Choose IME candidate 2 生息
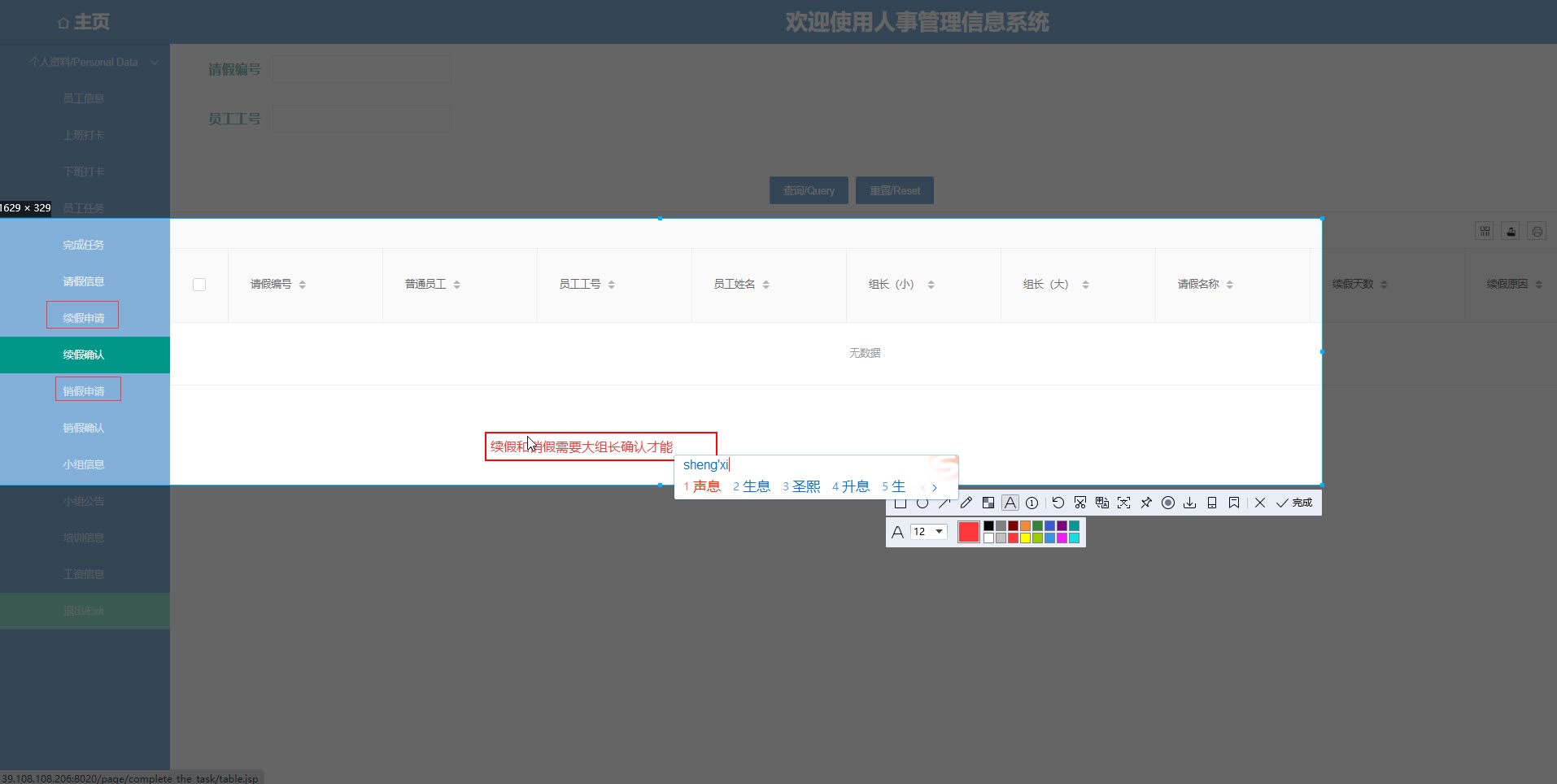 click(752, 486)
